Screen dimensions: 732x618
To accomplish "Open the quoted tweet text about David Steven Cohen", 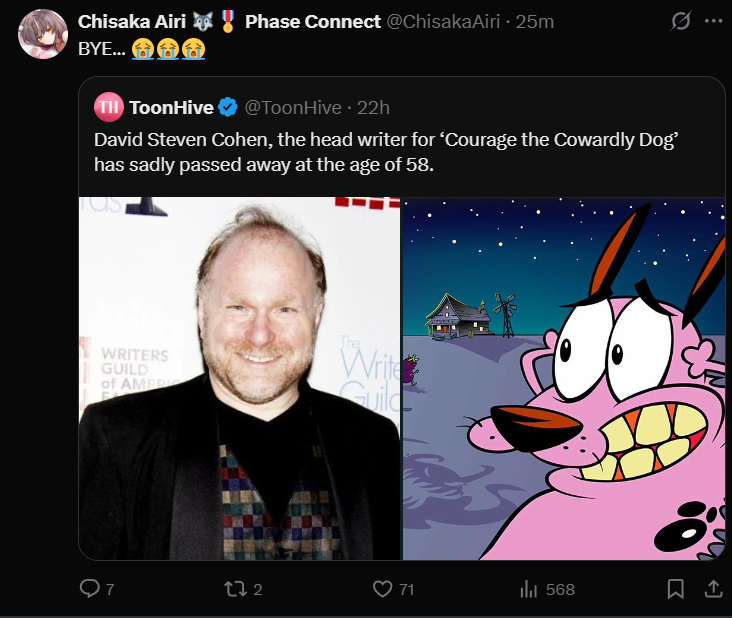I will click(386, 151).
